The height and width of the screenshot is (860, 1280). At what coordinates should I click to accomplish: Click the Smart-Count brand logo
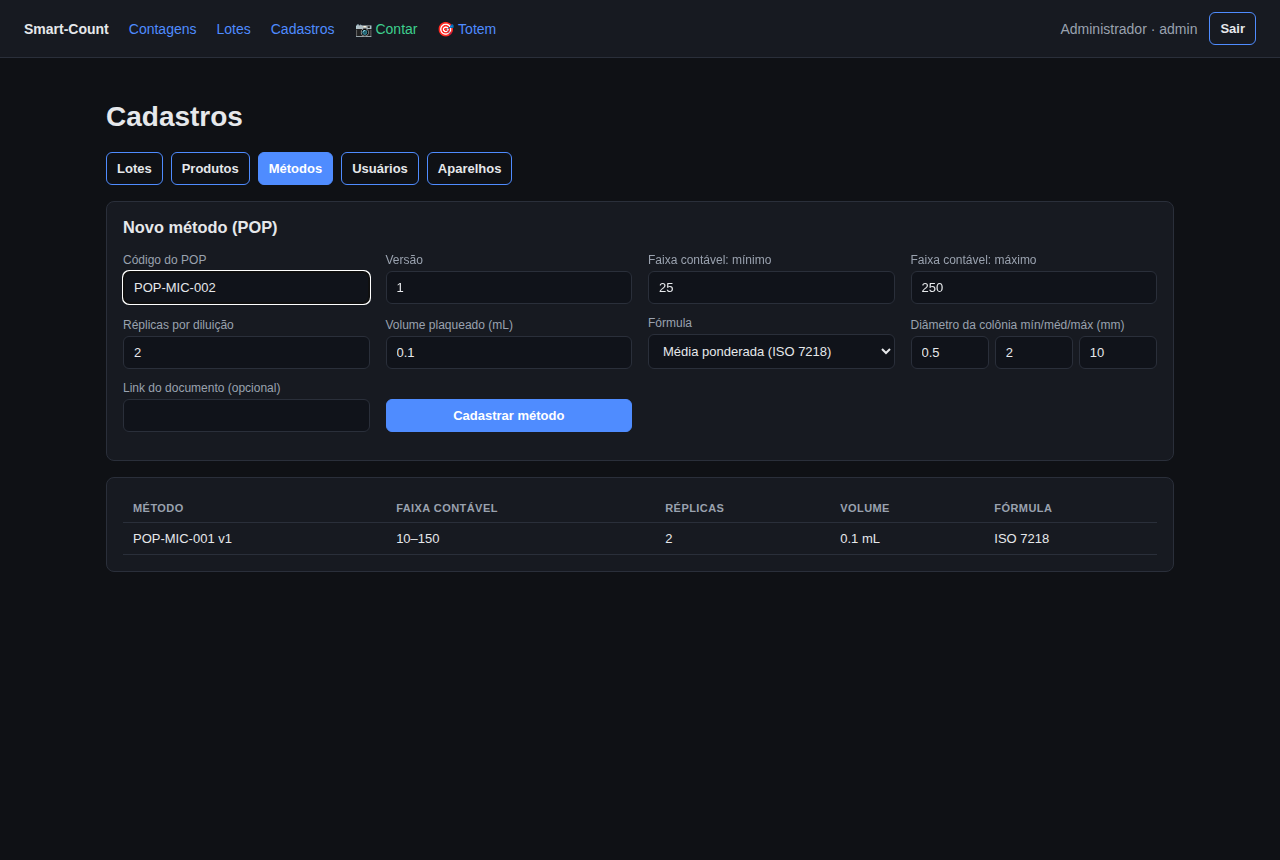click(x=66, y=29)
